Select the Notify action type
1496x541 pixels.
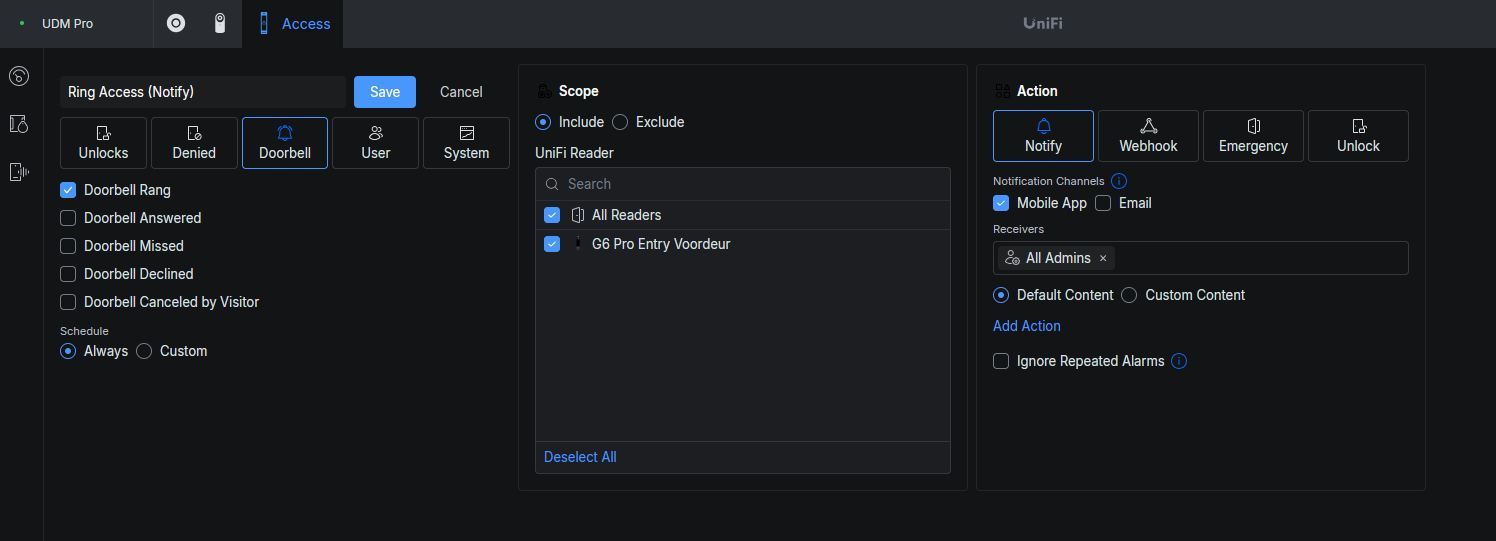(x=1043, y=136)
